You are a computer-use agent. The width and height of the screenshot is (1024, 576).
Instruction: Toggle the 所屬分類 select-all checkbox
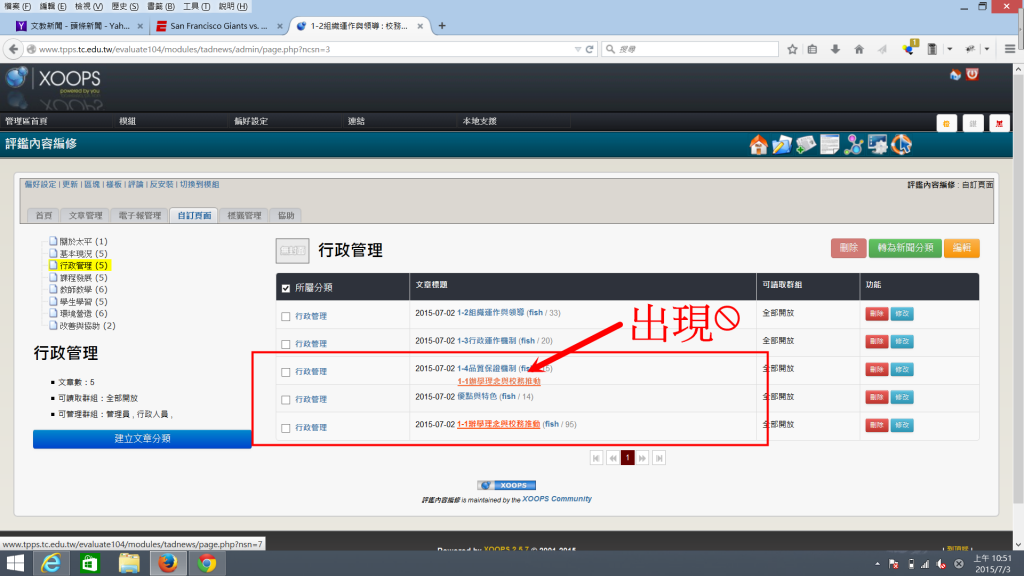[x=286, y=288]
